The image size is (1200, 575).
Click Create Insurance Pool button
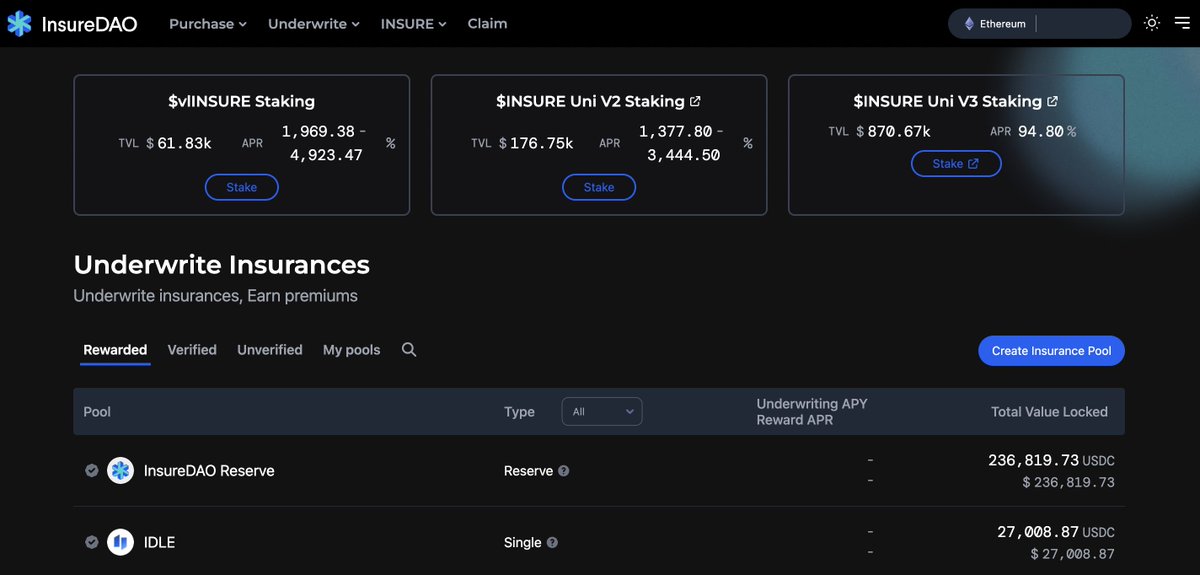click(x=1051, y=351)
